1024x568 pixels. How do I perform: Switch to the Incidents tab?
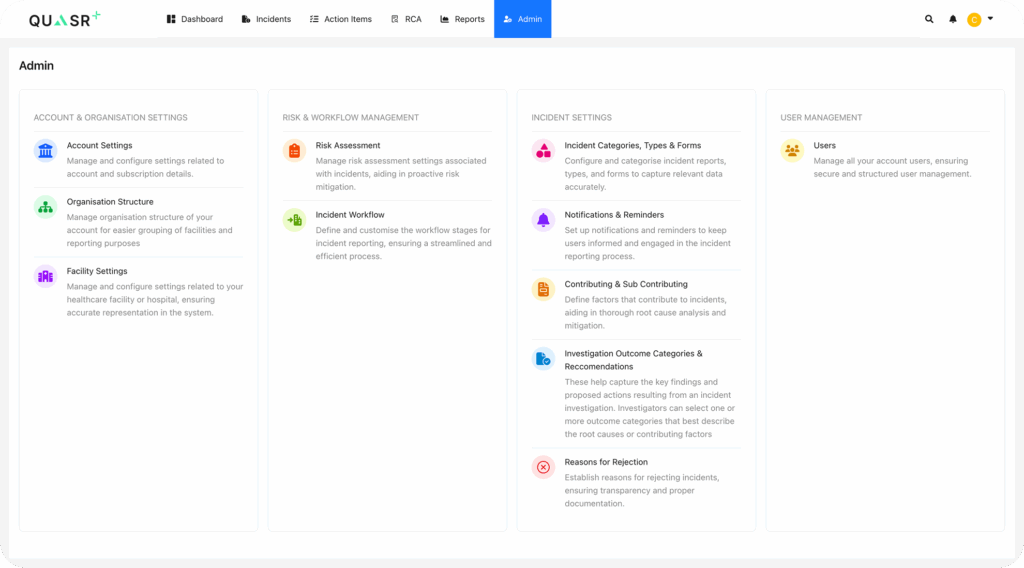click(x=266, y=19)
